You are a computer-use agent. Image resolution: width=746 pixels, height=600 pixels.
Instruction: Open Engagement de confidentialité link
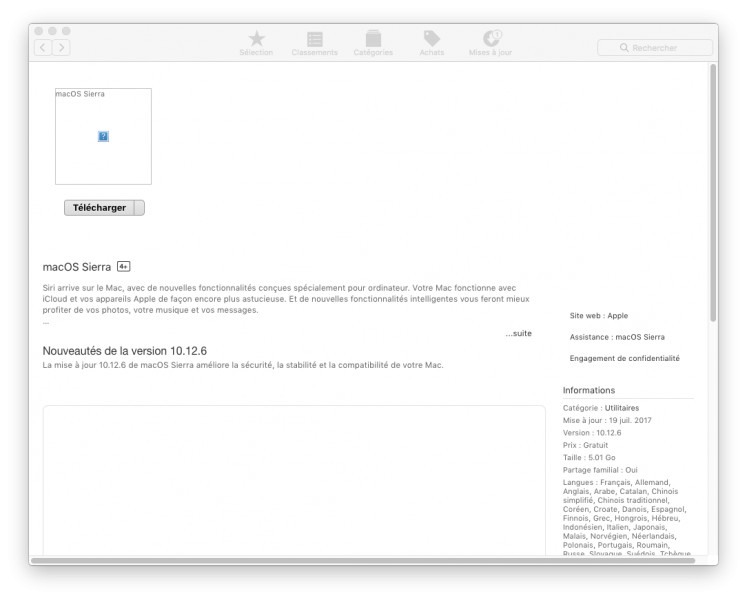tap(624, 358)
